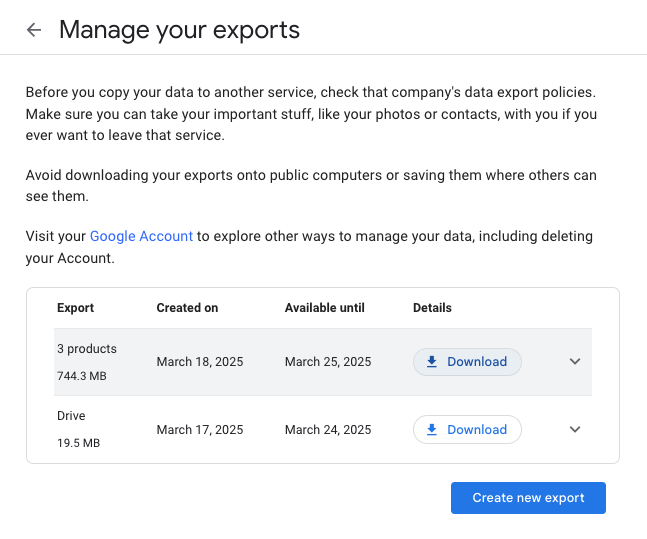Click the March 25, 2025 expiry date
This screenshot has width=647, height=539.
click(328, 362)
